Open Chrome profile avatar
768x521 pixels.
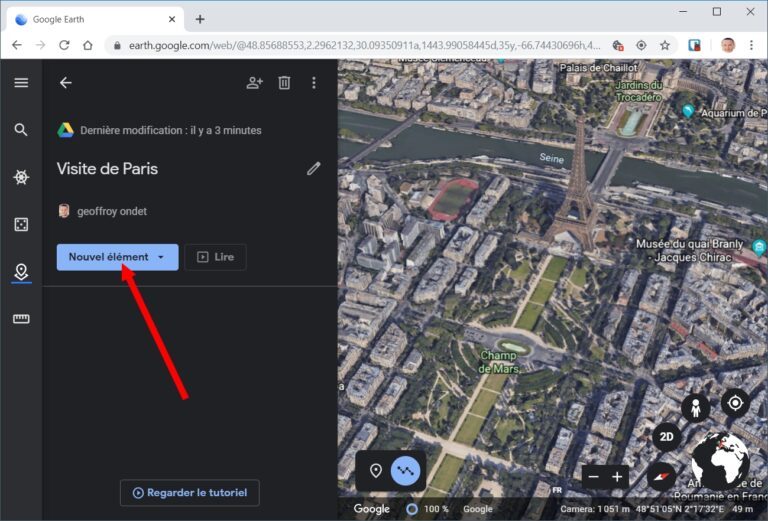tap(728, 45)
